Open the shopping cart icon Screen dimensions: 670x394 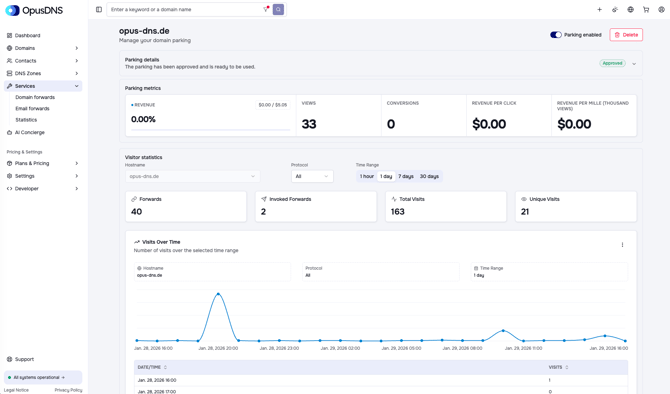[646, 9]
